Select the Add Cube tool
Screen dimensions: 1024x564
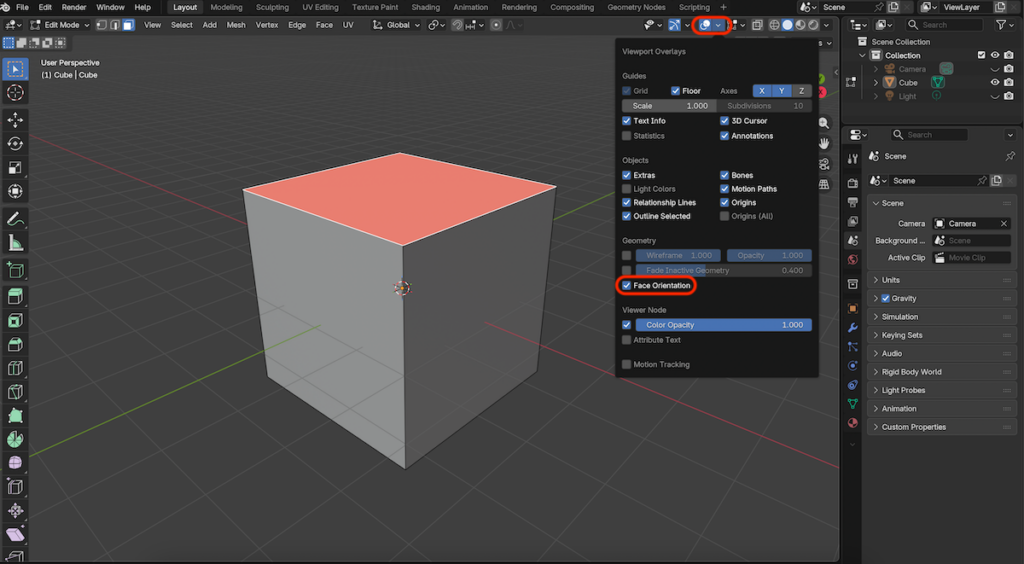(x=15, y=269)
